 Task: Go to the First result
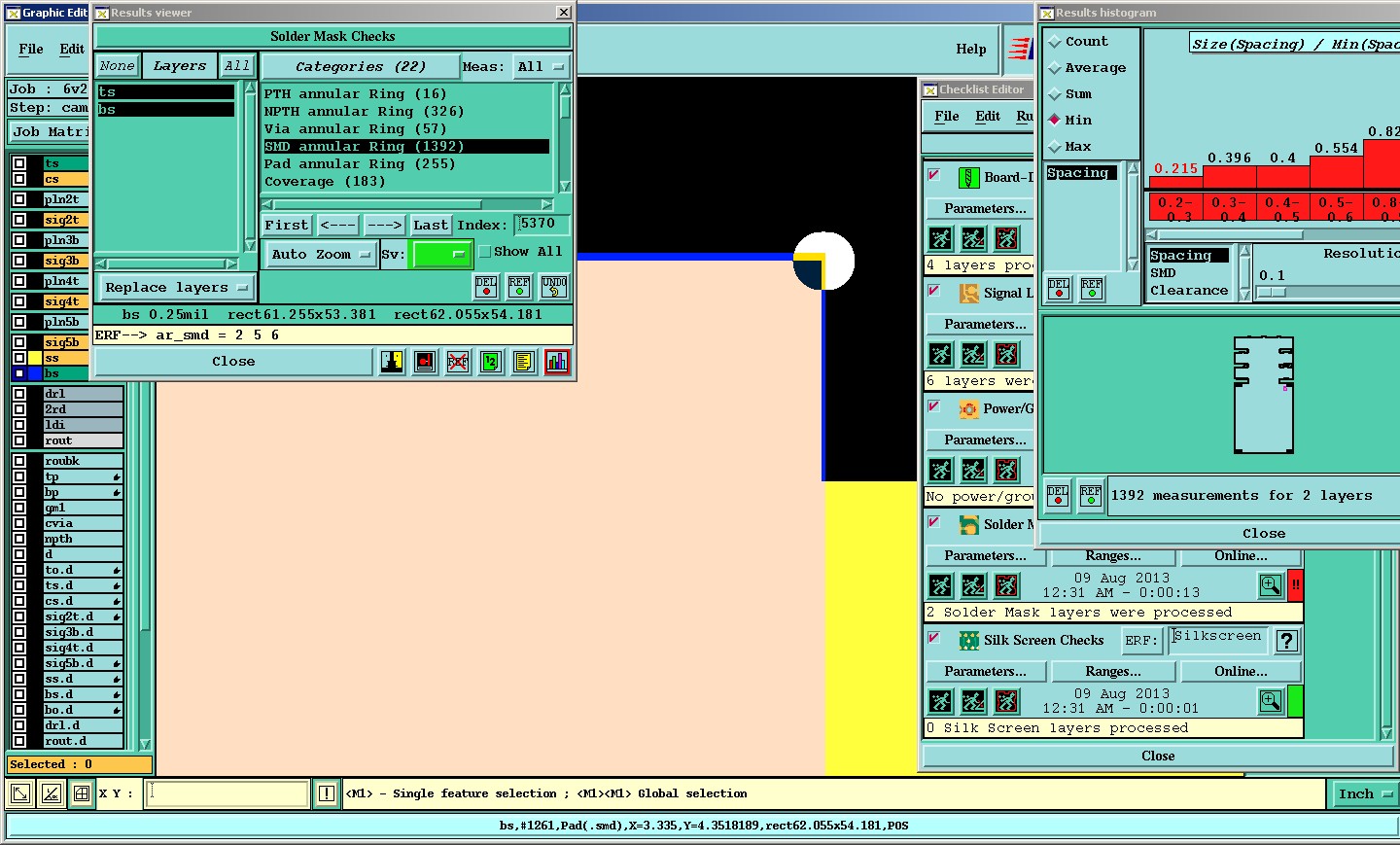(287, 225)
